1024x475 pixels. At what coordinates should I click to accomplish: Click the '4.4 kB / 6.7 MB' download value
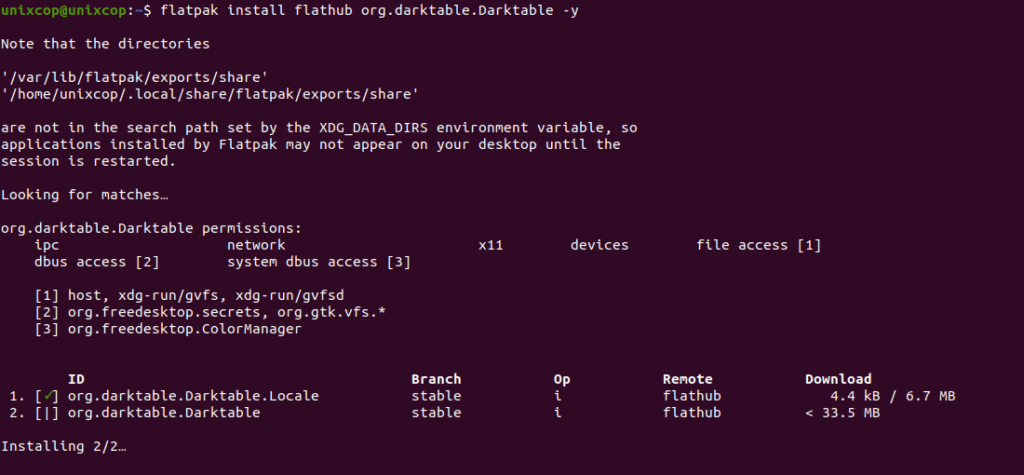893,396
